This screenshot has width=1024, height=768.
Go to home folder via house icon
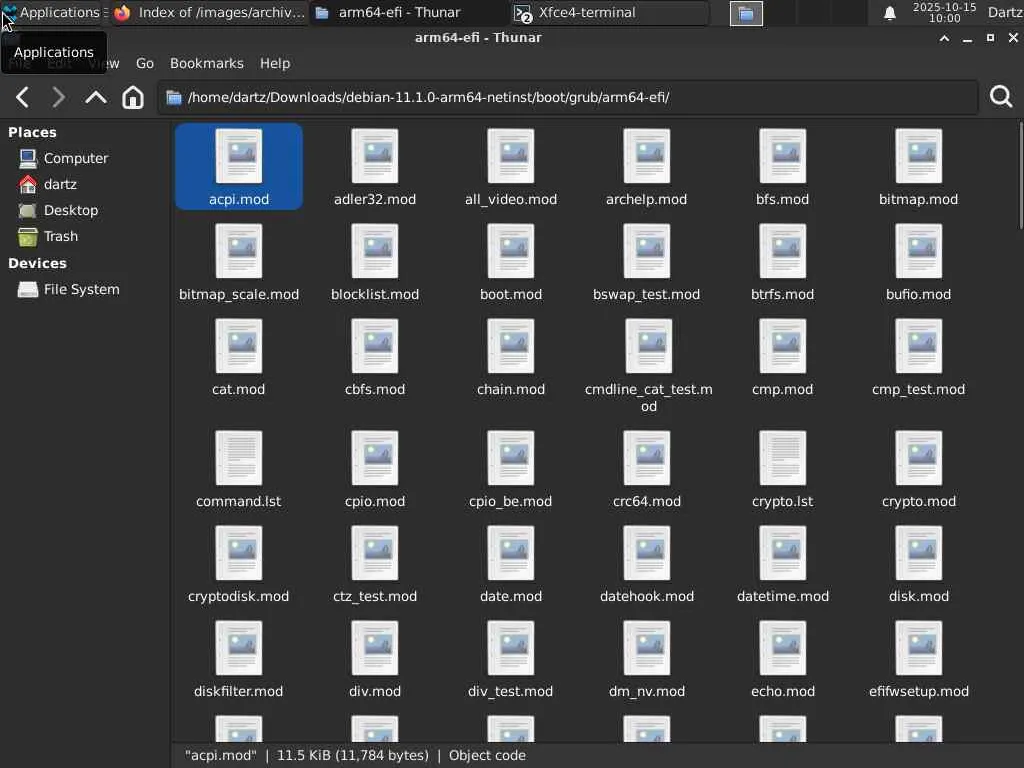[133, 97]
